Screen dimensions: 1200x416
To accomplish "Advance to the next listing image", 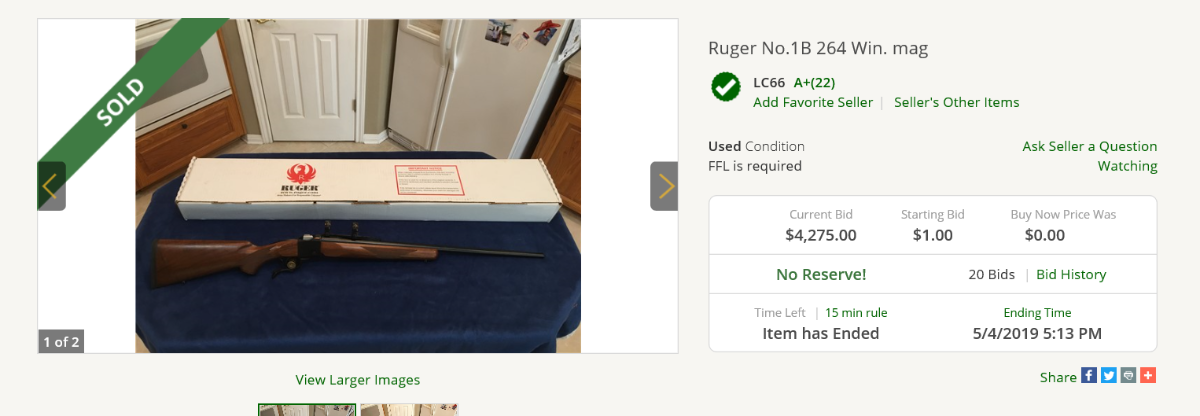I will 664,186.
